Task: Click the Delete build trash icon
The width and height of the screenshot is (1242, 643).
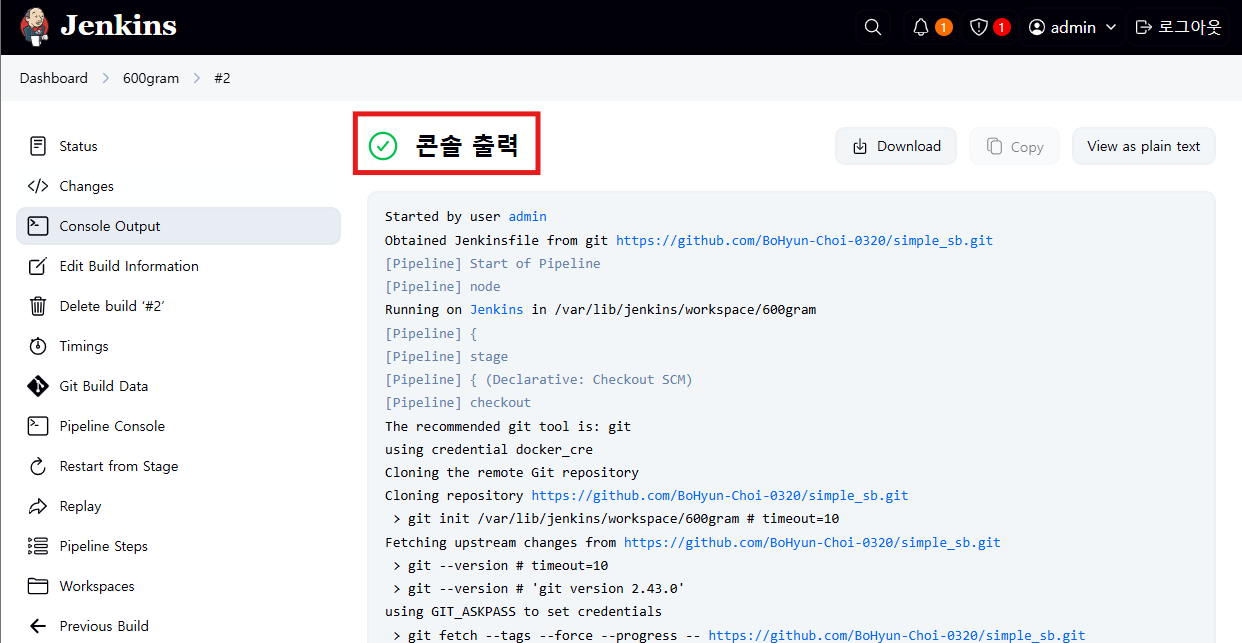Action: [38, 306]
